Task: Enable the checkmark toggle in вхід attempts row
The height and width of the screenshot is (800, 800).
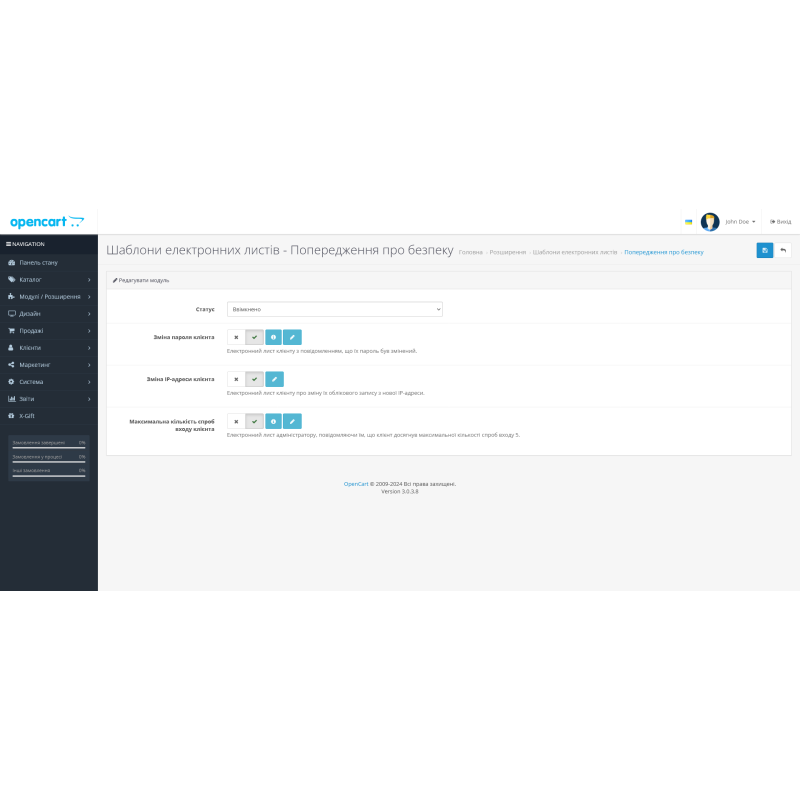Action: 254,421
